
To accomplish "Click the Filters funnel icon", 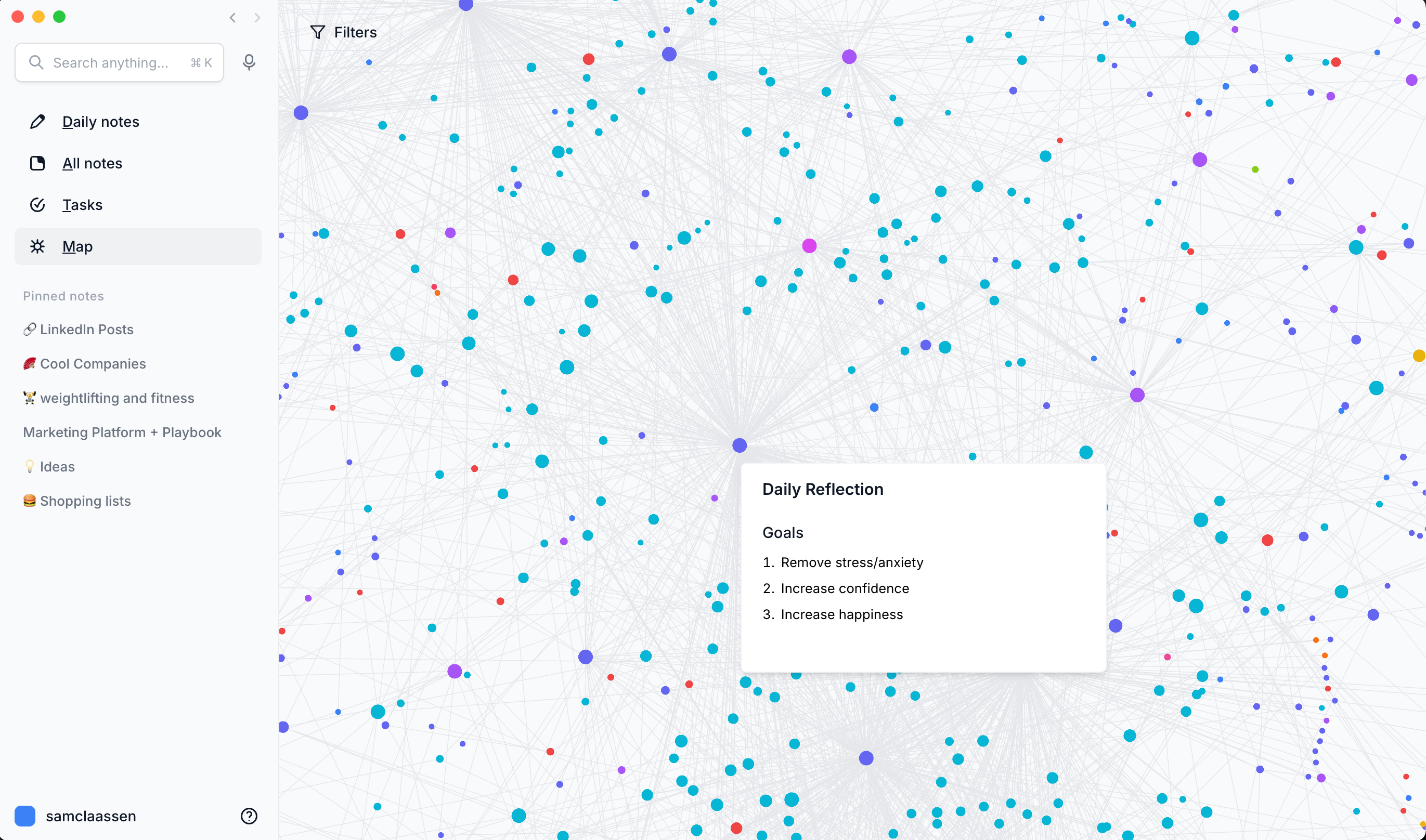I will pyautogui.click(x=318, y=32).
